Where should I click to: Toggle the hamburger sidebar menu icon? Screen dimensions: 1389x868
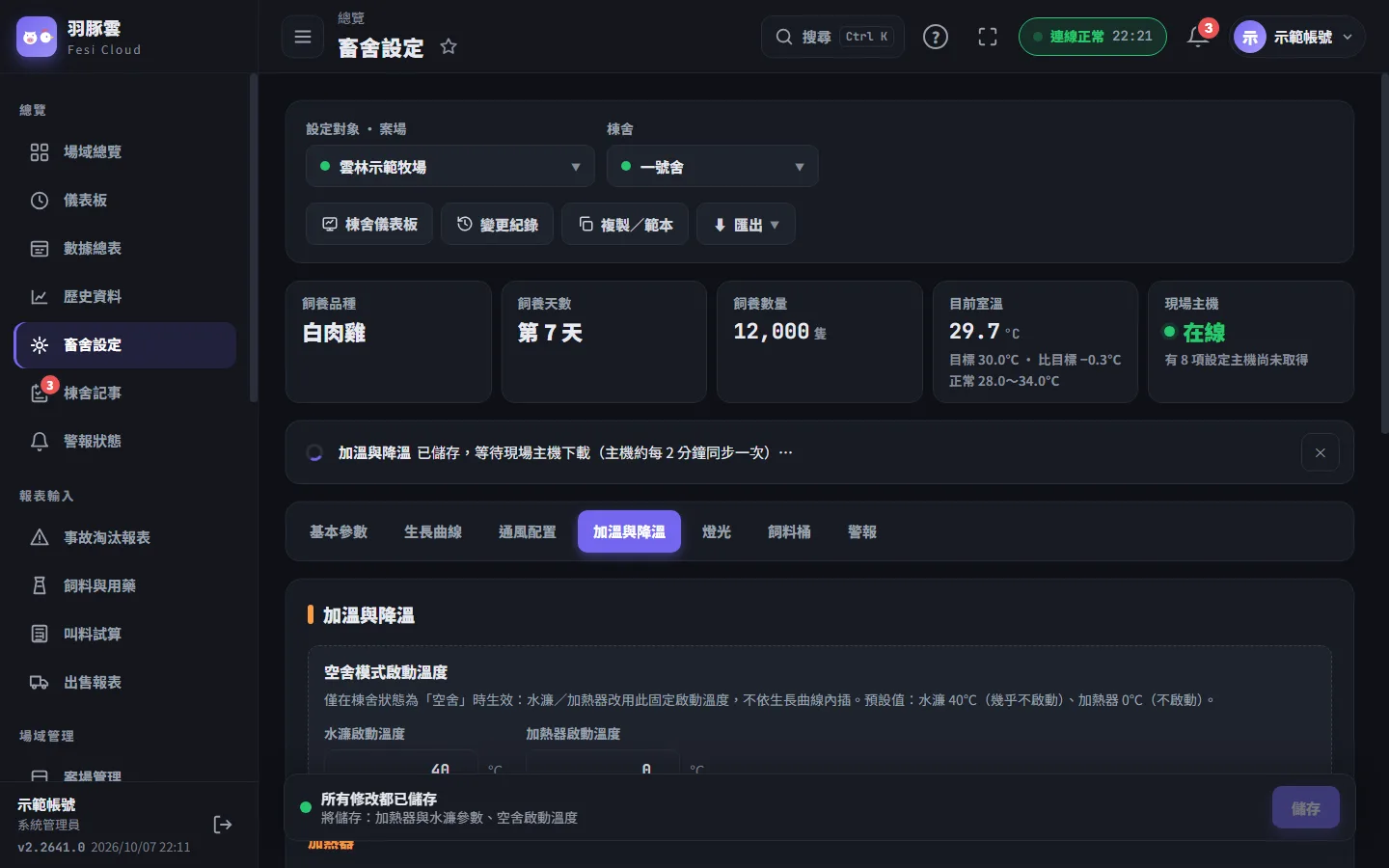303,37
